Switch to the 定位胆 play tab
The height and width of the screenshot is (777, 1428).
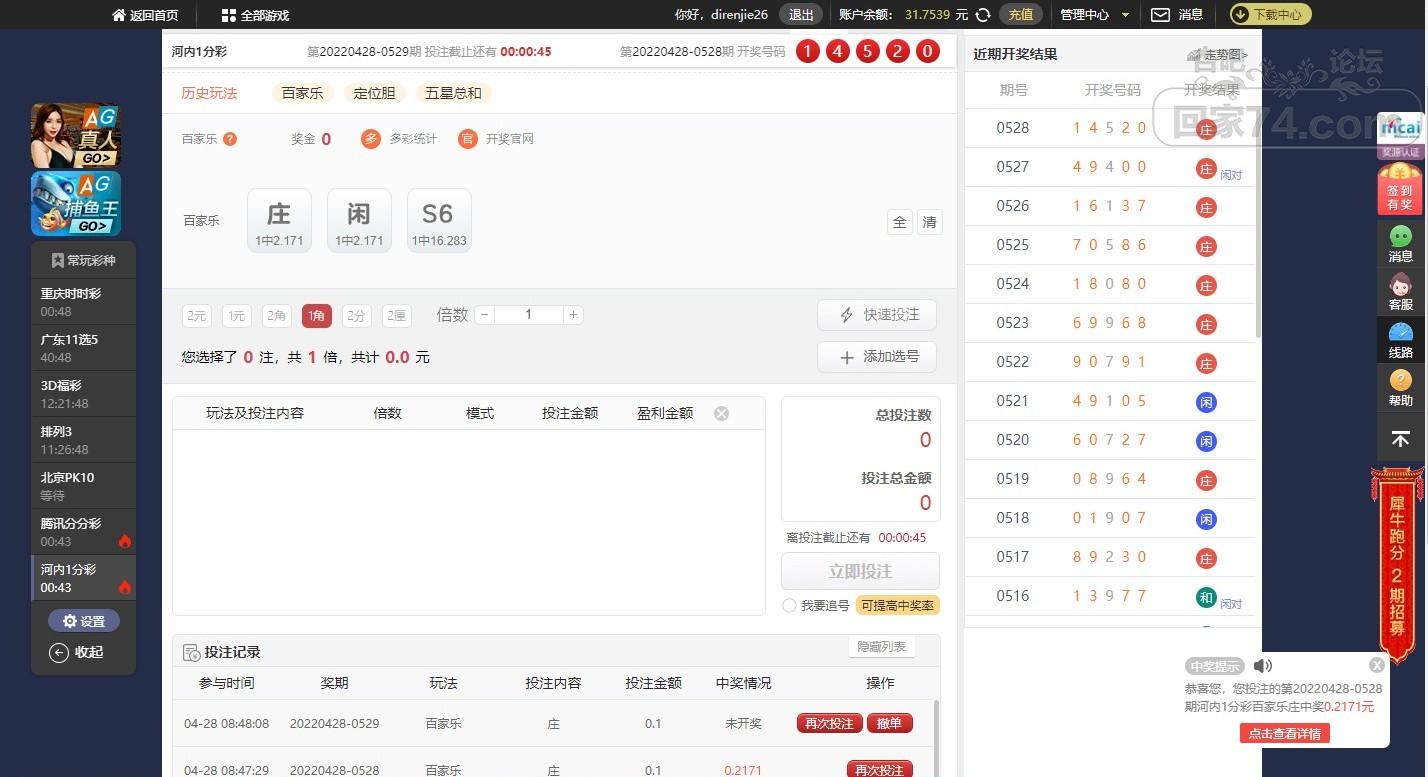374,93
